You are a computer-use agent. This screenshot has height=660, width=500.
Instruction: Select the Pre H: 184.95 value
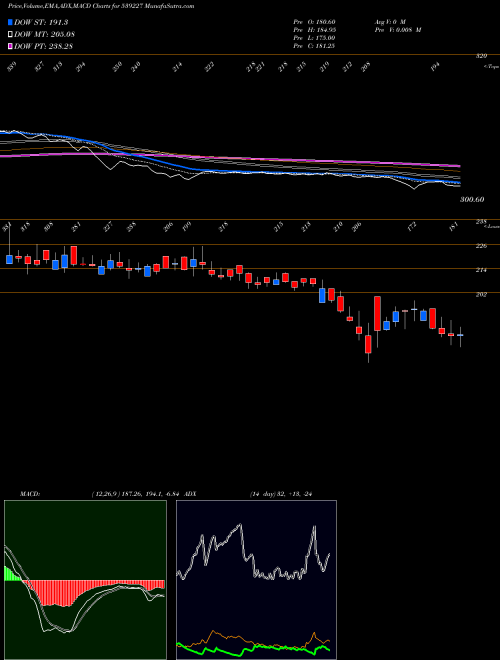point(314,30)
